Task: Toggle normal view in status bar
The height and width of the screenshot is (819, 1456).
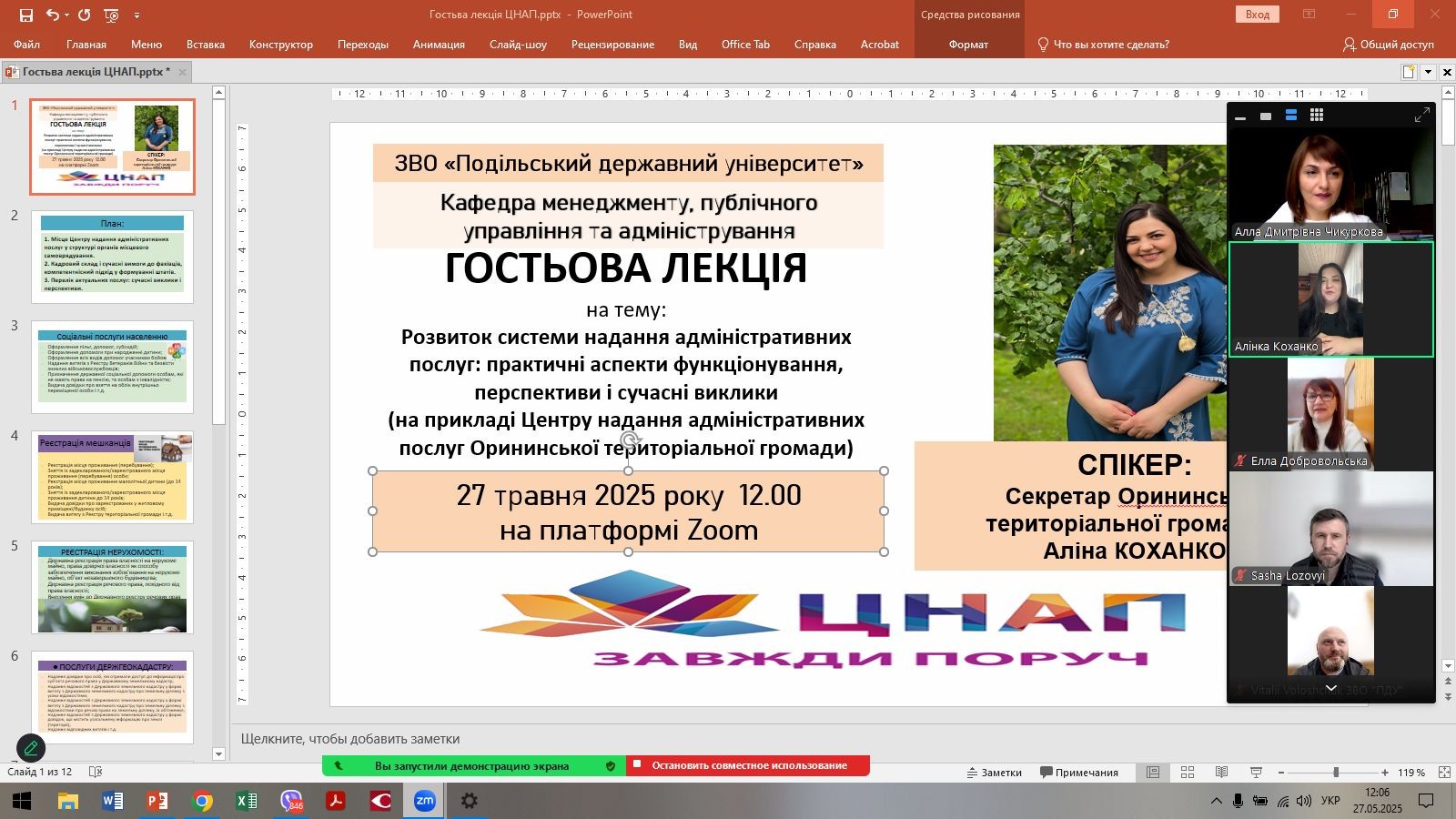Action: [x=1153, y=773]
